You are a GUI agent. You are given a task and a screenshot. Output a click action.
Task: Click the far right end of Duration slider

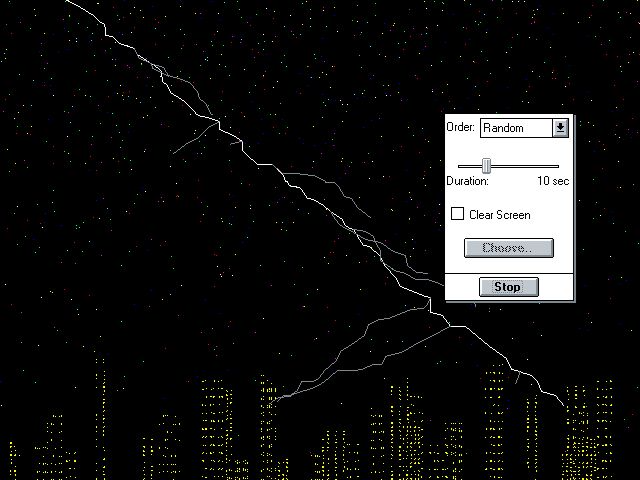[x=557, y=166]
